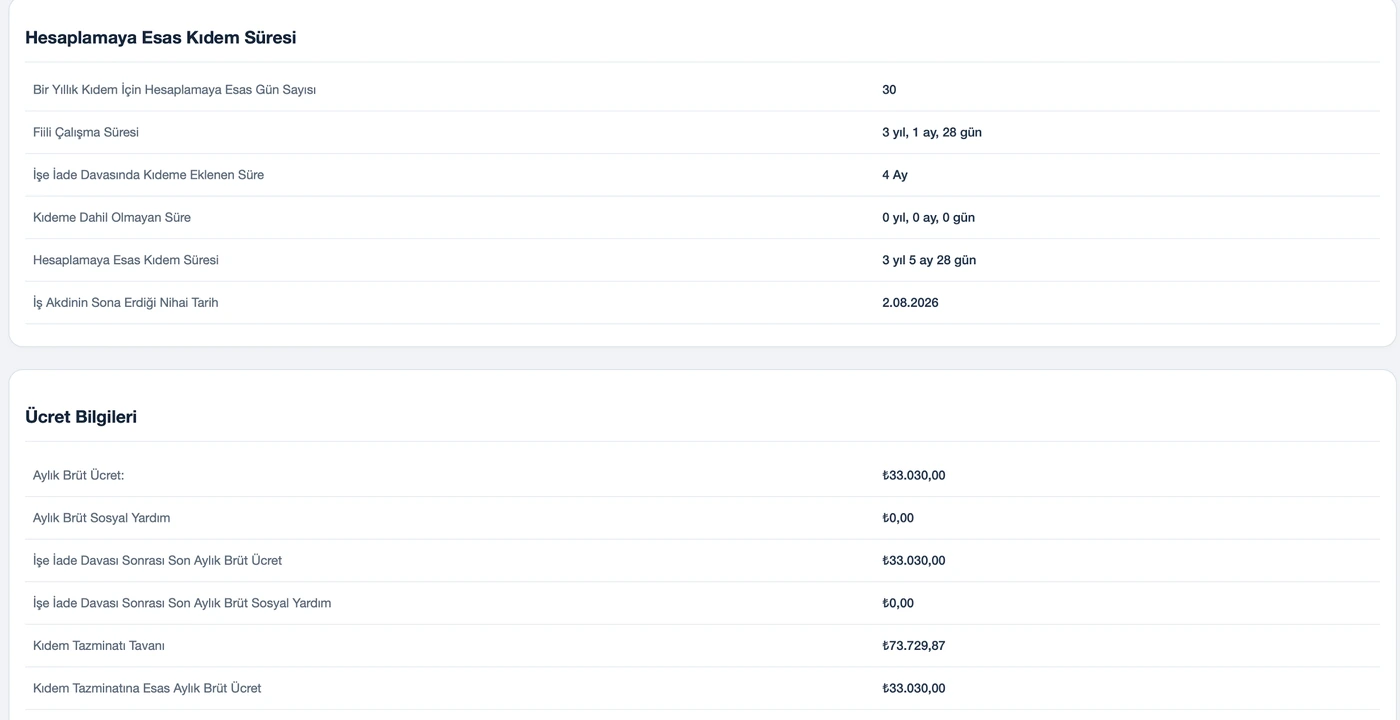Click 'İşe İade Davasında Kıdeme Eklenen Süre' label
The image size is (1400, 720).
(148, 175)
